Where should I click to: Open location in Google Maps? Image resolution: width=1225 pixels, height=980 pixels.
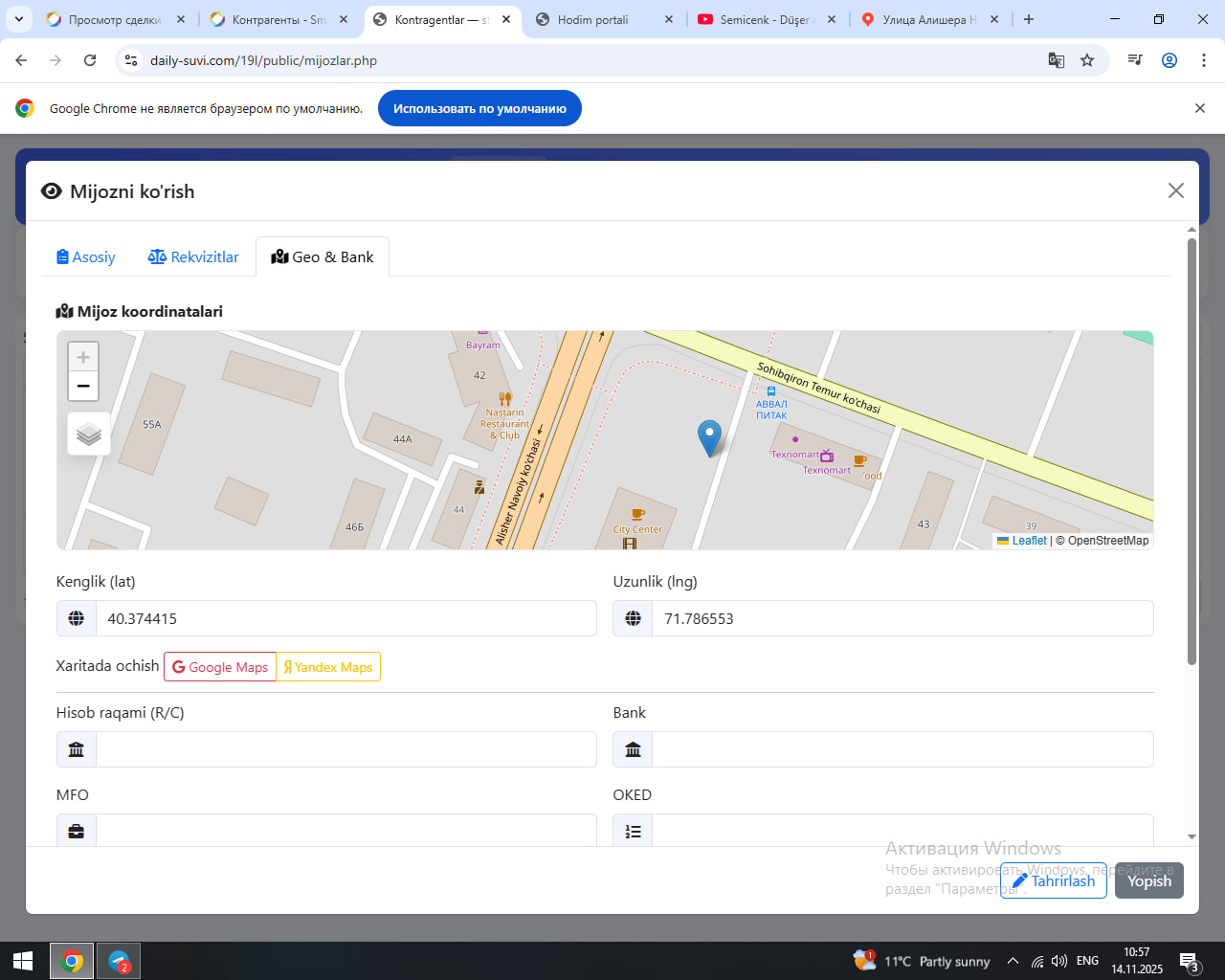pyautogui.click(x=220, y=667)
